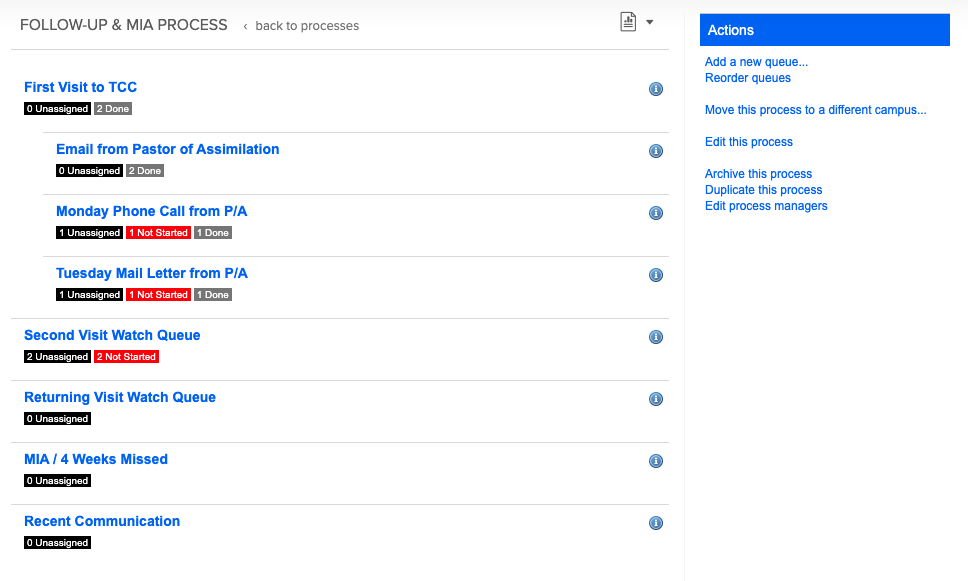Image resolution: width=968 pixels, height=581 pixels.
Task: Expand the report dropdown arrow
Action: tap(650, 22)
